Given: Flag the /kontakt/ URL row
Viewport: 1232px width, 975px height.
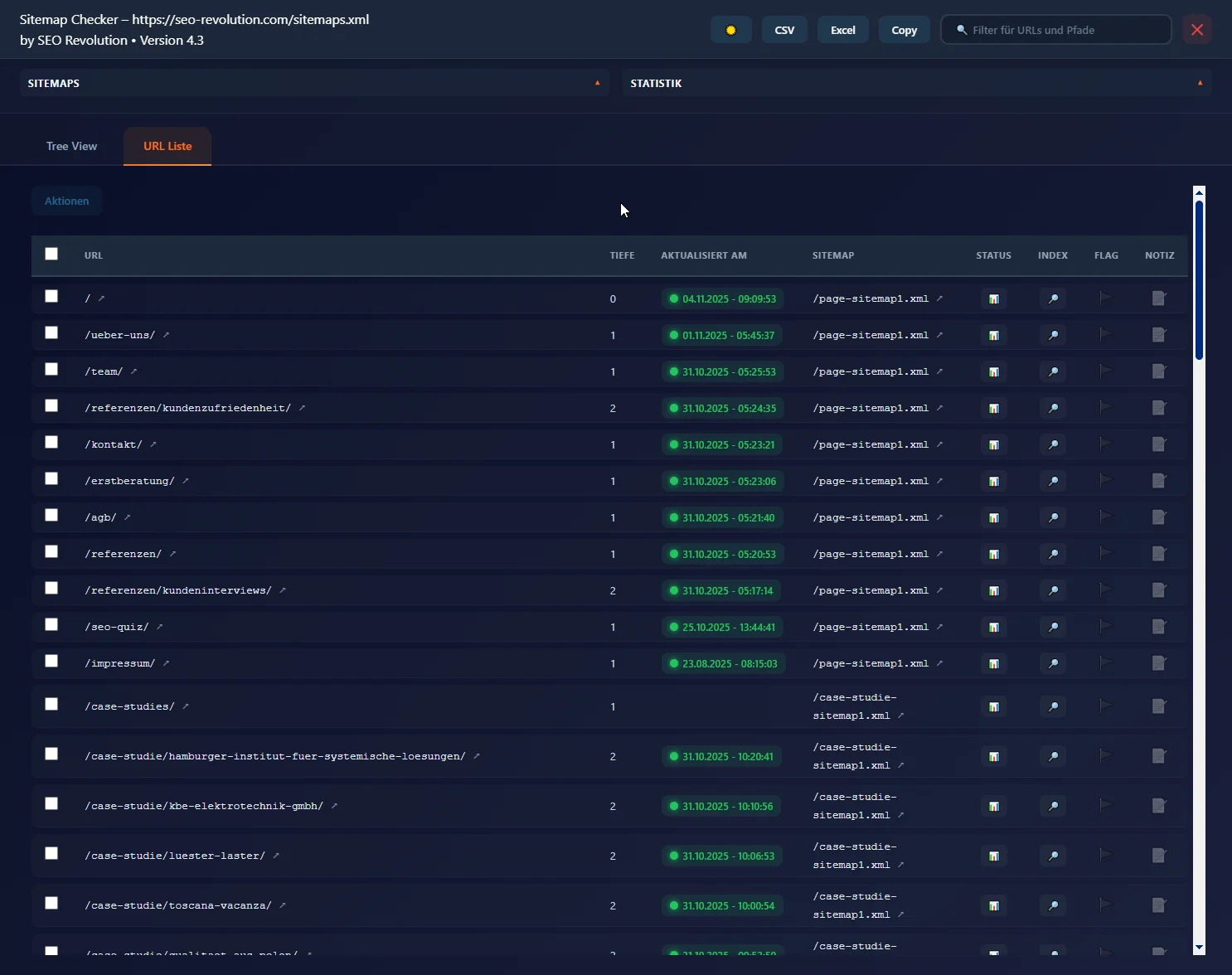Looking at the screenshot, I should 1105,444.
